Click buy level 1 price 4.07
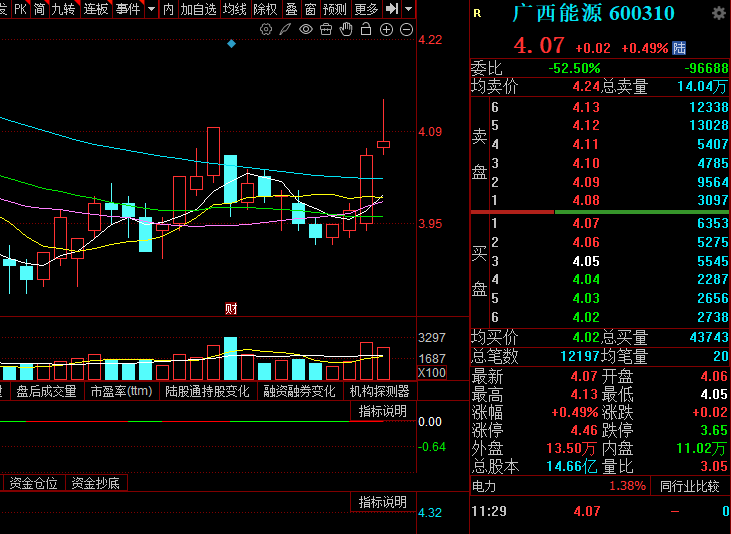Screen dimensions: 731x534 (x=586, y=223)
